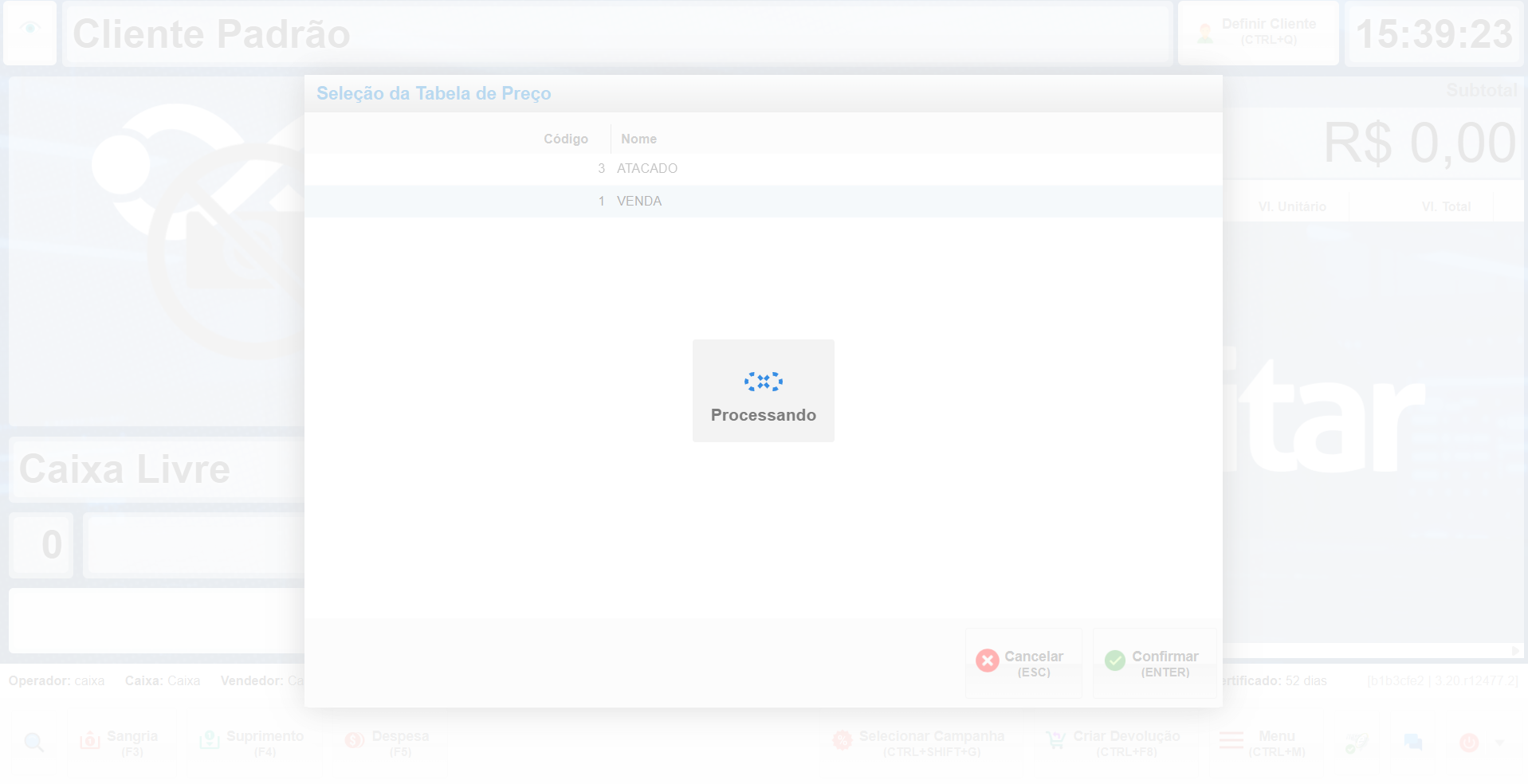Confirm the price table selection

click(1153, 663)
